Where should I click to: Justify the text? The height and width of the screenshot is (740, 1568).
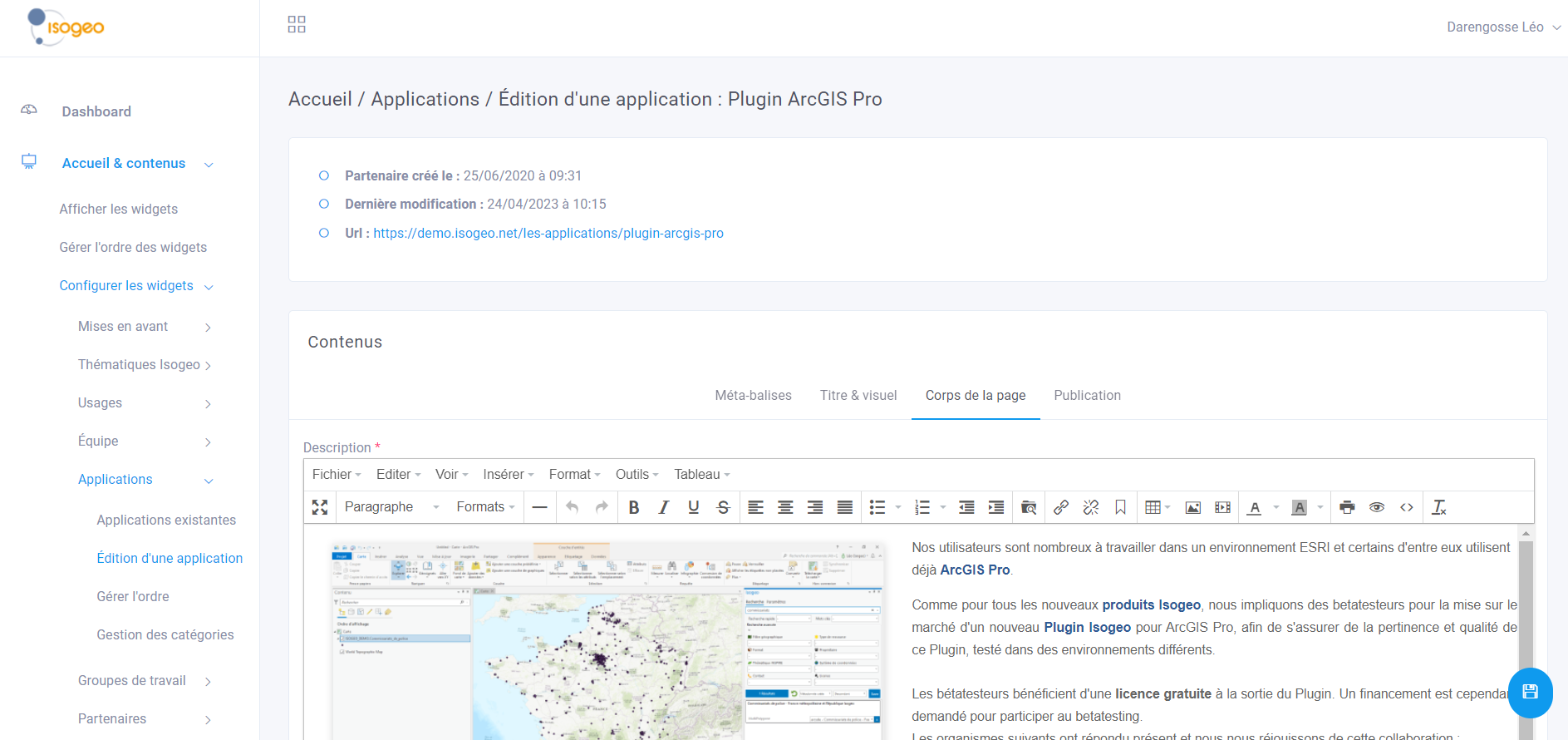coord(845,507)
